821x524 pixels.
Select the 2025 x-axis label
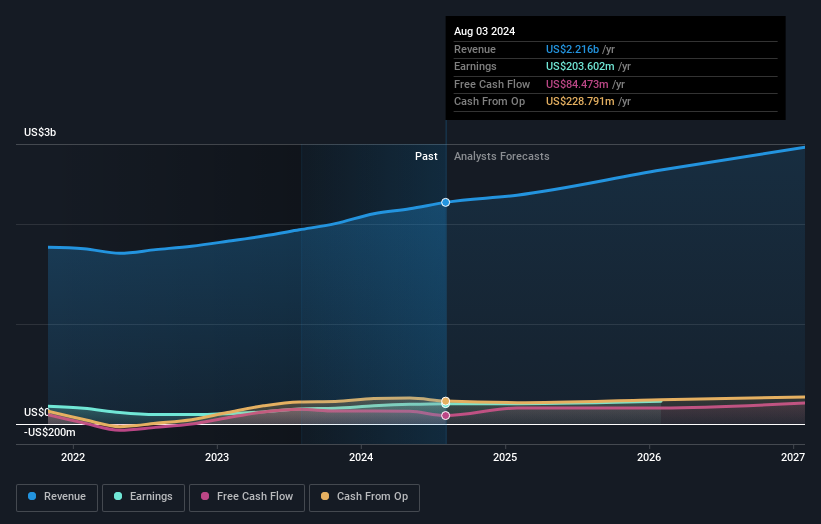[505, 457]
